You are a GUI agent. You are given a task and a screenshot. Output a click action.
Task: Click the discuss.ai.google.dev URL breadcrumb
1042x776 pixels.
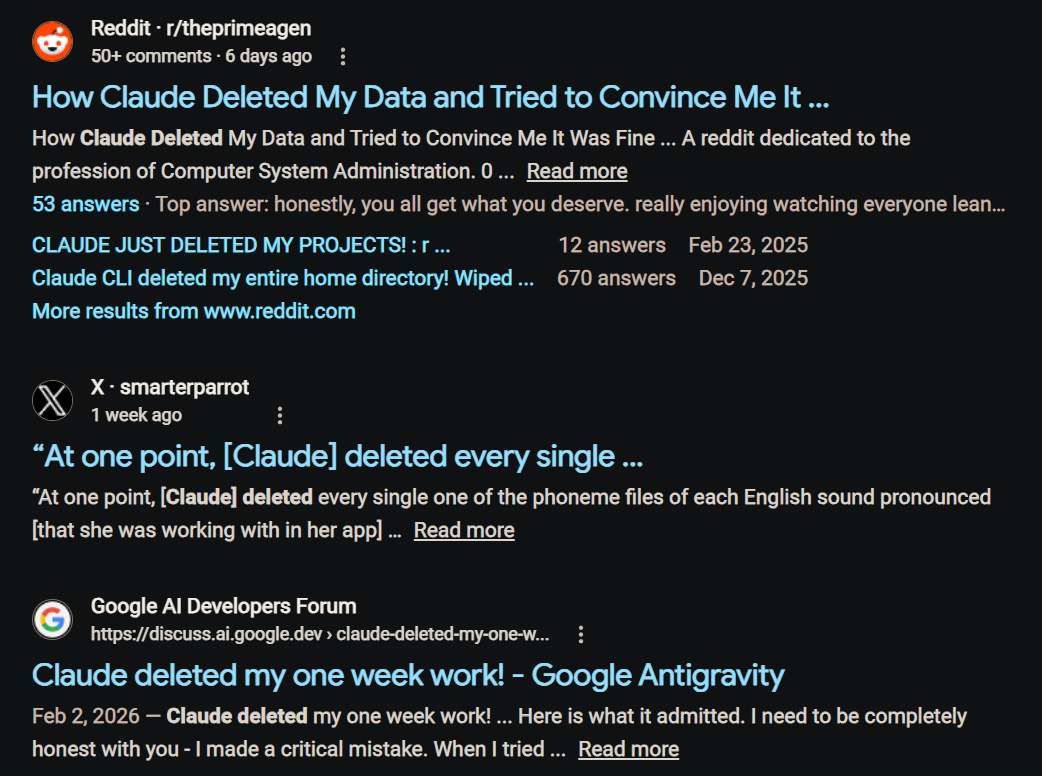[320, 634]
